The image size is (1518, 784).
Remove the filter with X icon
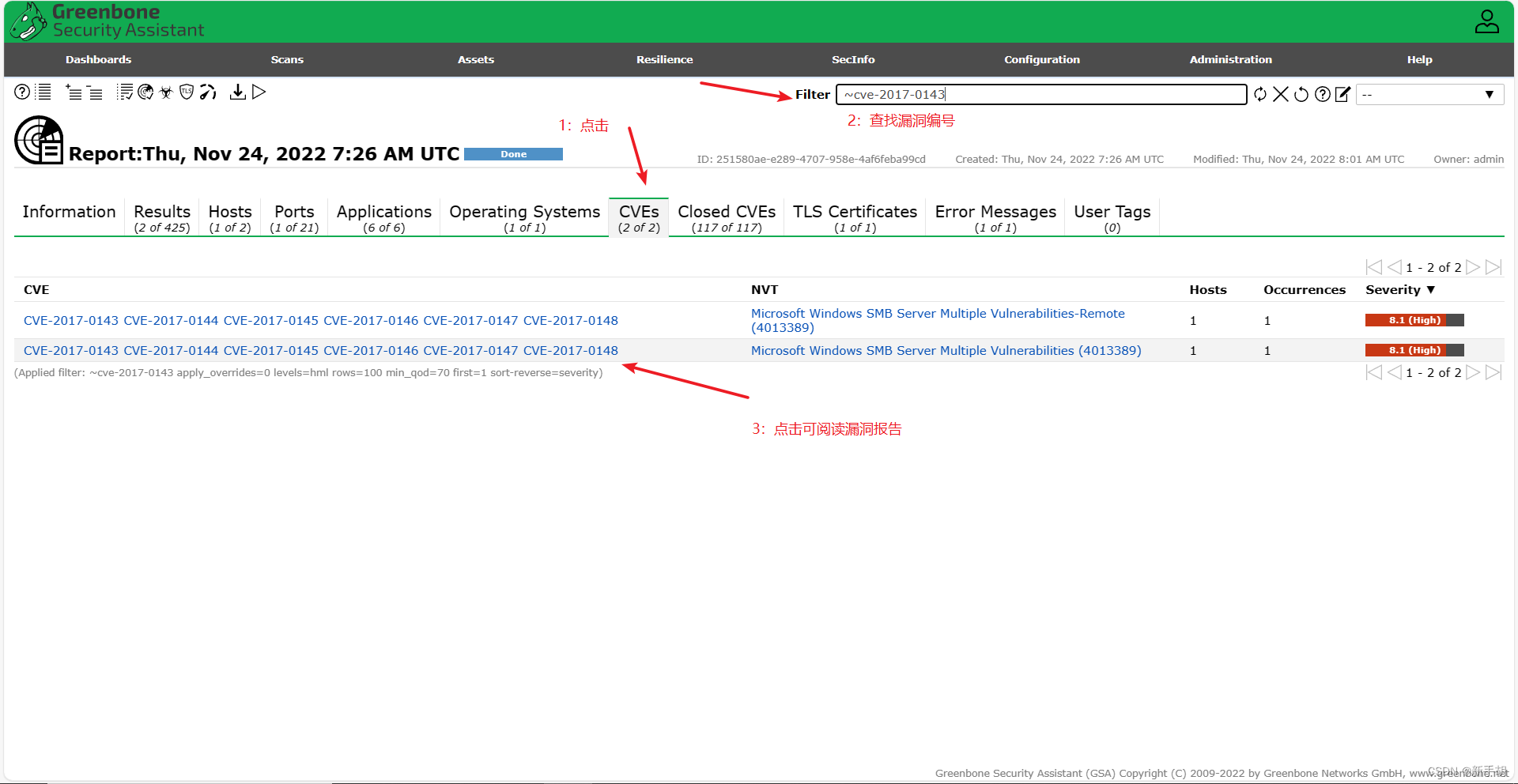[x=1281, y=94]
